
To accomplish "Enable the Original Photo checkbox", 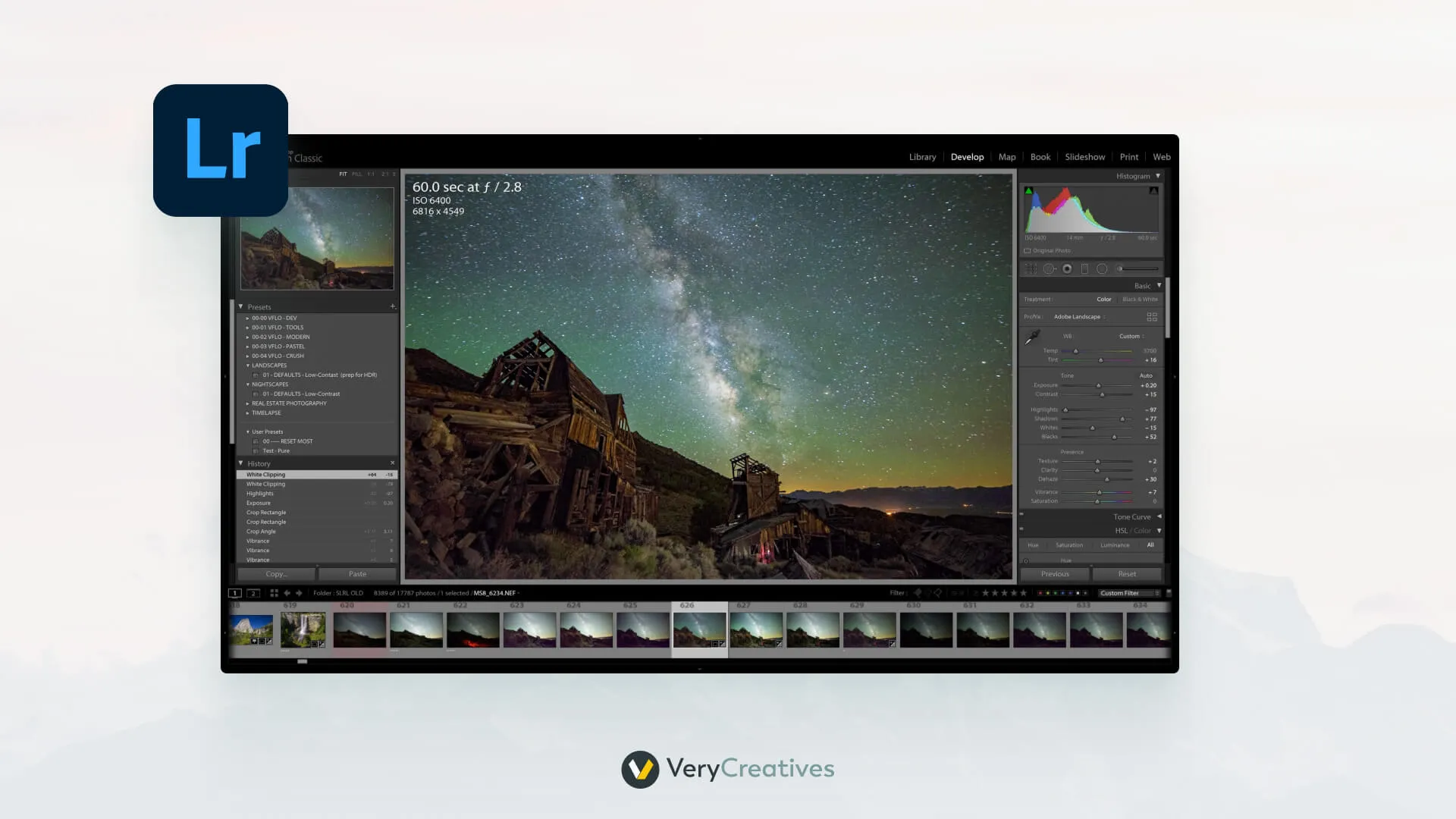I will pos(1028,250).
